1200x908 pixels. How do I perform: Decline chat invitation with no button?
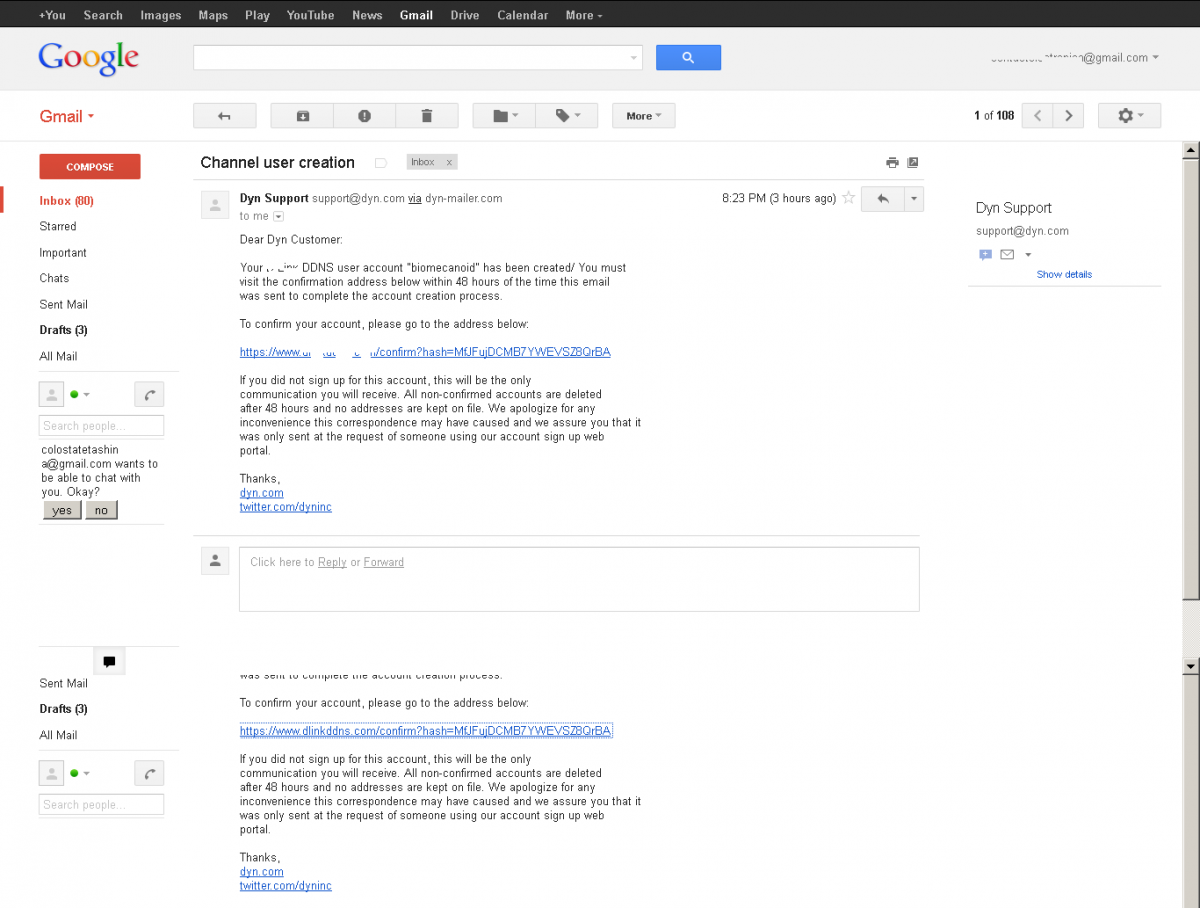coord(101,510)
